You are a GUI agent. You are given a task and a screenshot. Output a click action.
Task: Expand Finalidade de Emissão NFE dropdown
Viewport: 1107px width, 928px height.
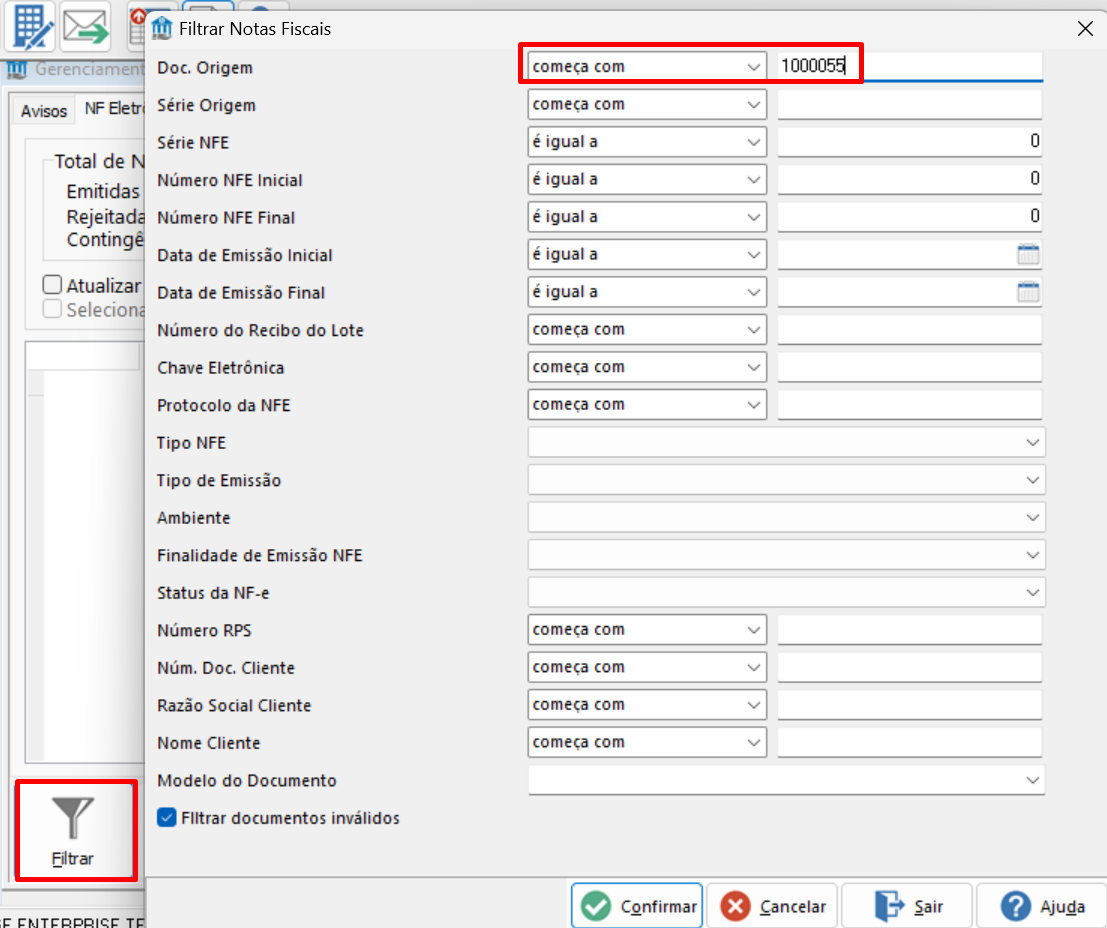pyautogui.click(x=786, y=554)
